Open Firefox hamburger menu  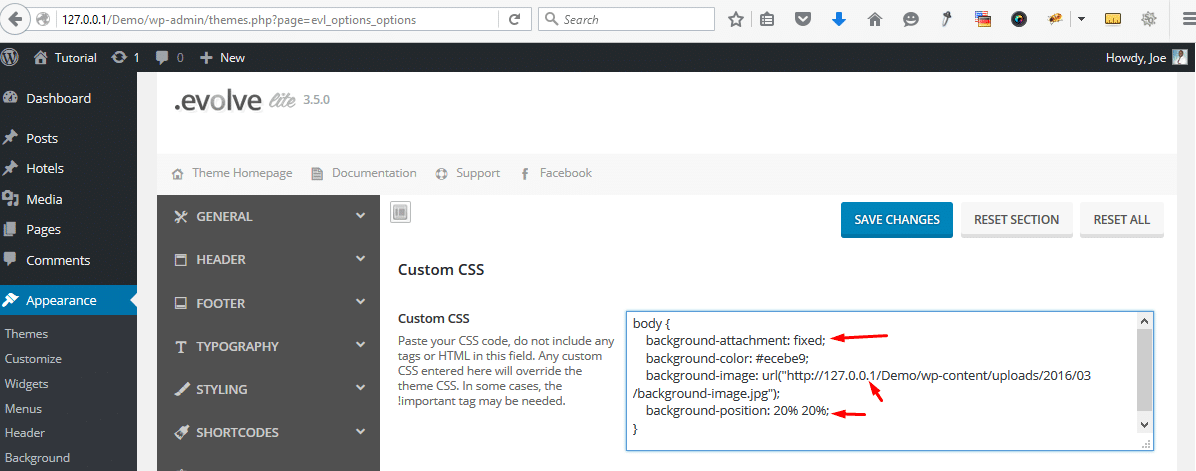click(1183, 20)
